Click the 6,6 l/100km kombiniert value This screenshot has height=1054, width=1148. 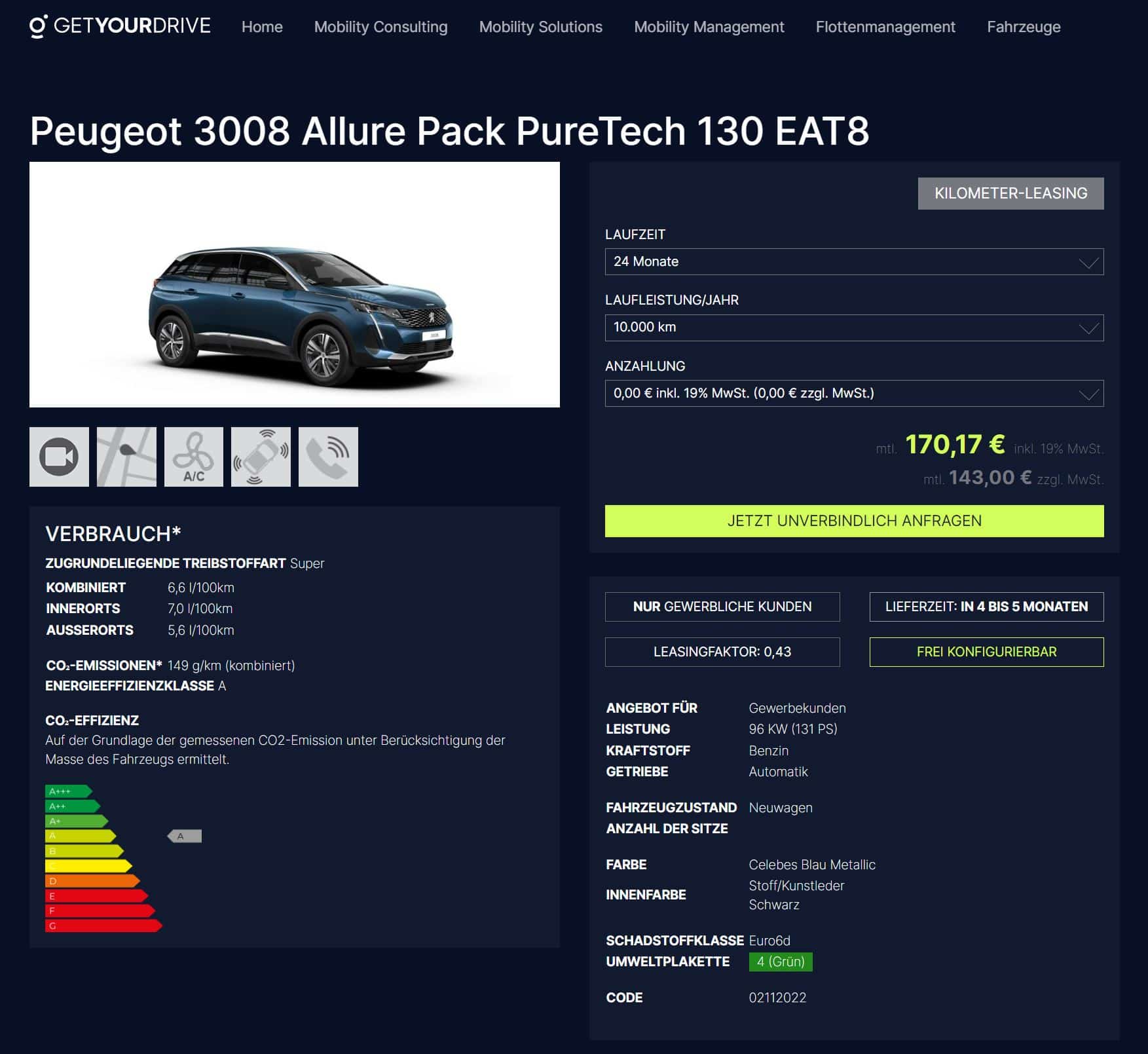[201, 588]
